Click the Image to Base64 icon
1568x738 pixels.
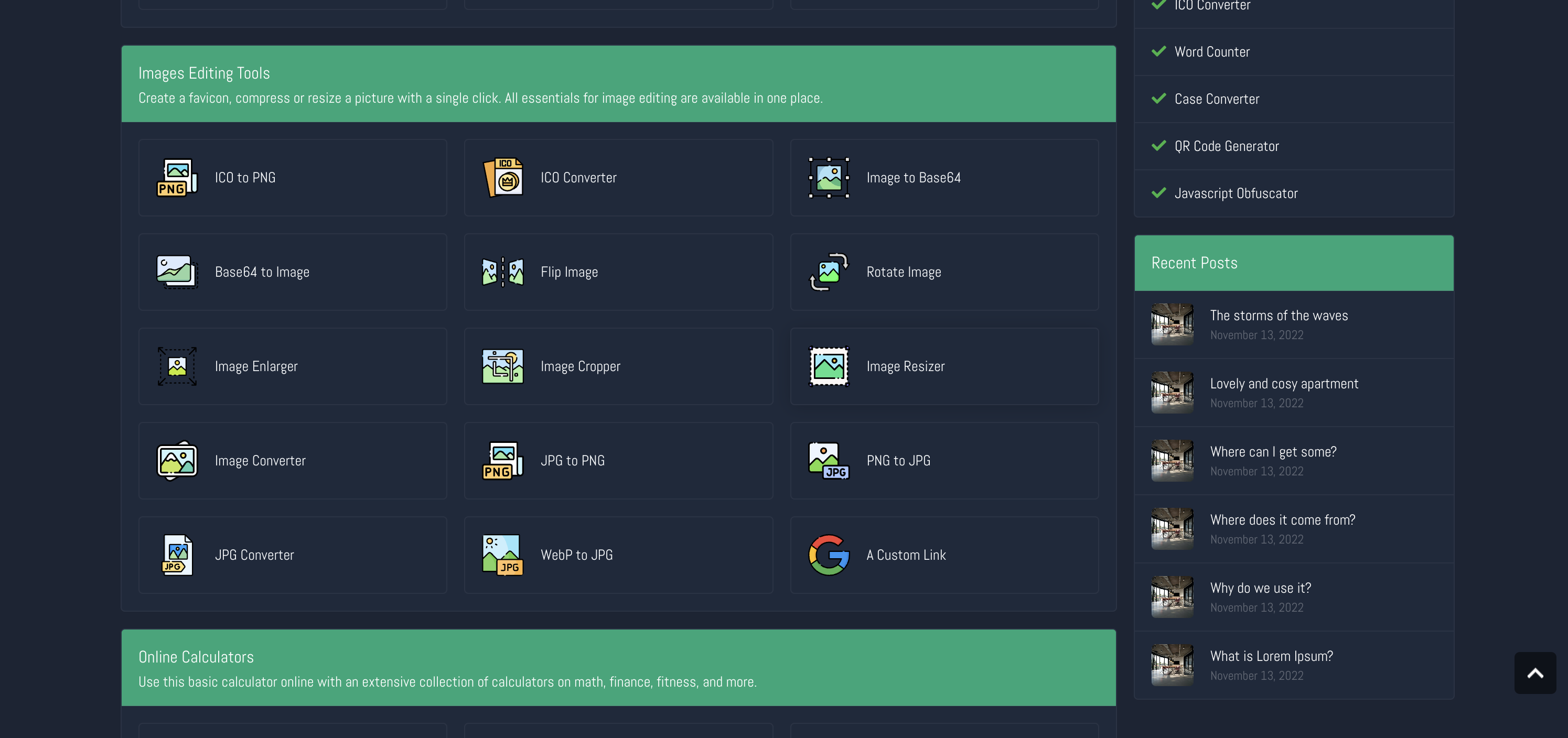click(x=829, y=178)
